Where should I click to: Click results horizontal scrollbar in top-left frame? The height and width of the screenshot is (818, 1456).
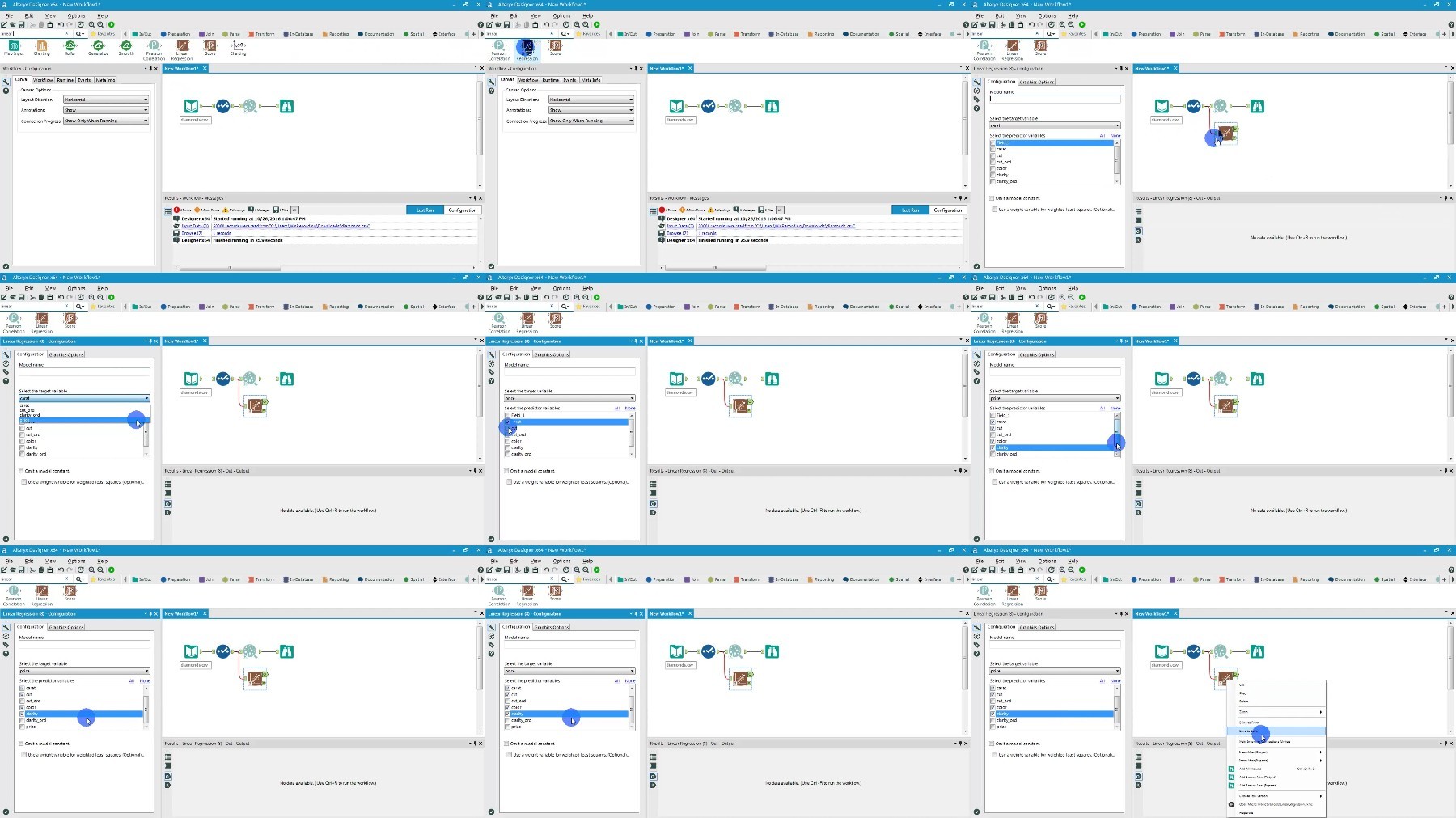click(231, 268)
